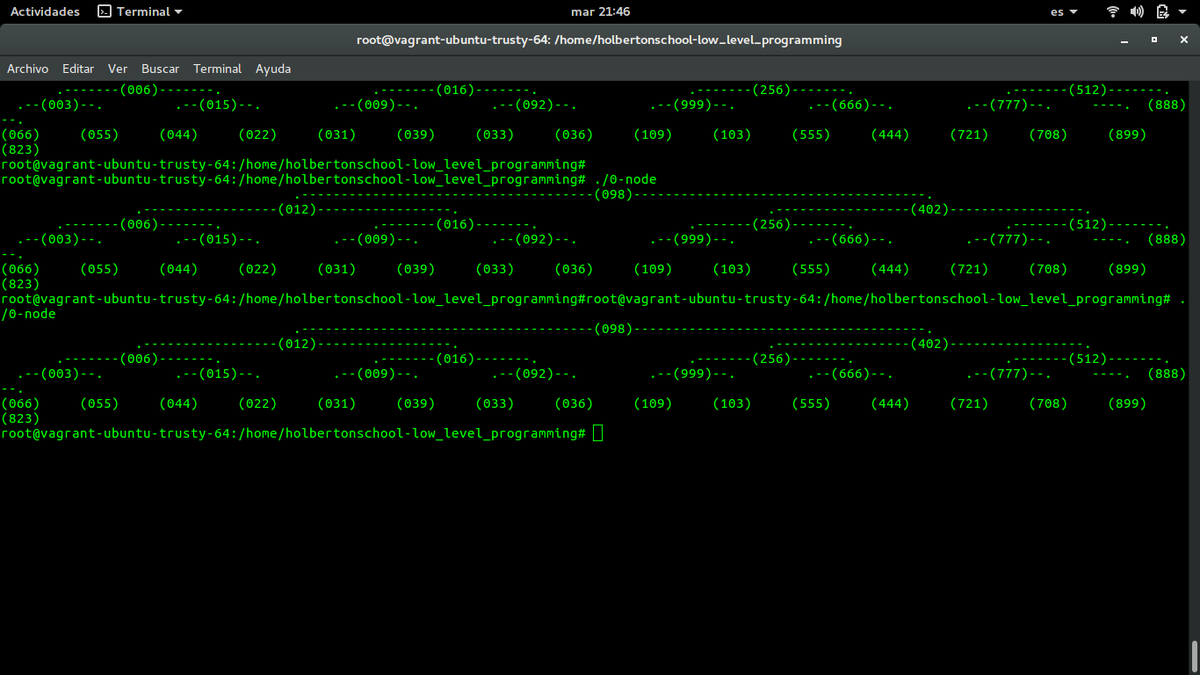Click the battery power icon

(x=1162, y=12)
